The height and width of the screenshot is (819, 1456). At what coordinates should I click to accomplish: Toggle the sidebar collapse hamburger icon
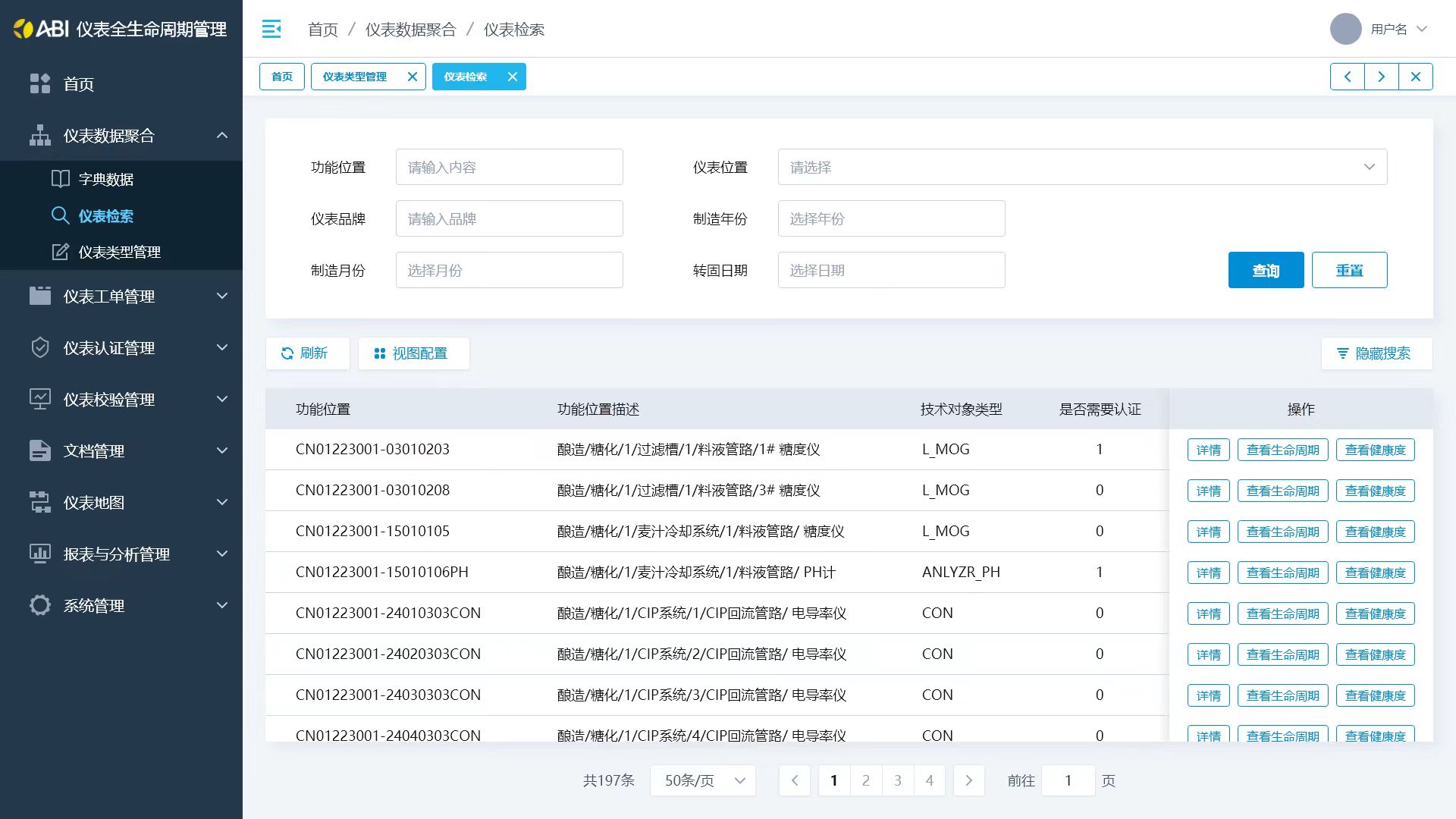(271, 29)
